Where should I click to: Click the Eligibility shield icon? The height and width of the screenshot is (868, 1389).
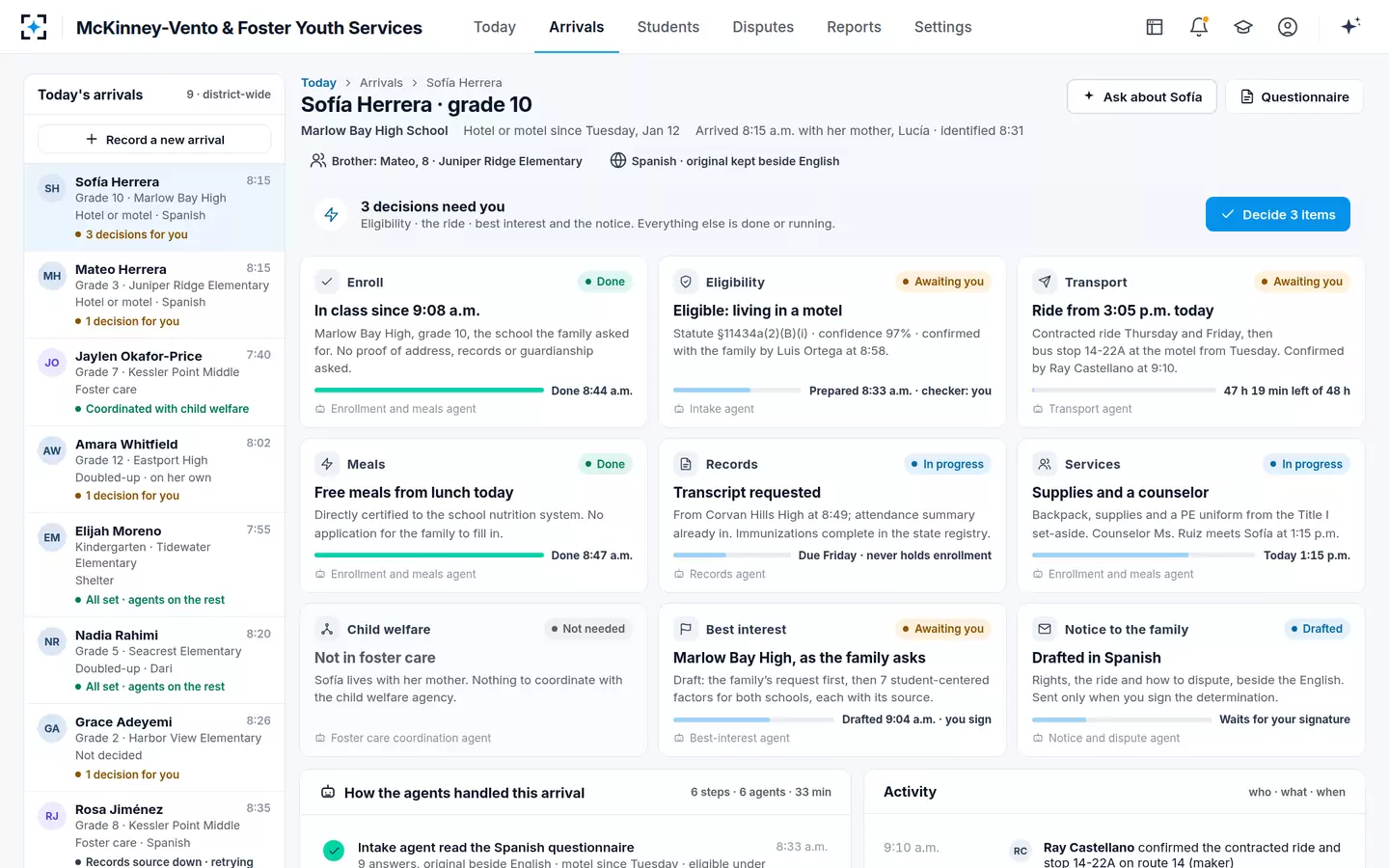pos(686,282)
